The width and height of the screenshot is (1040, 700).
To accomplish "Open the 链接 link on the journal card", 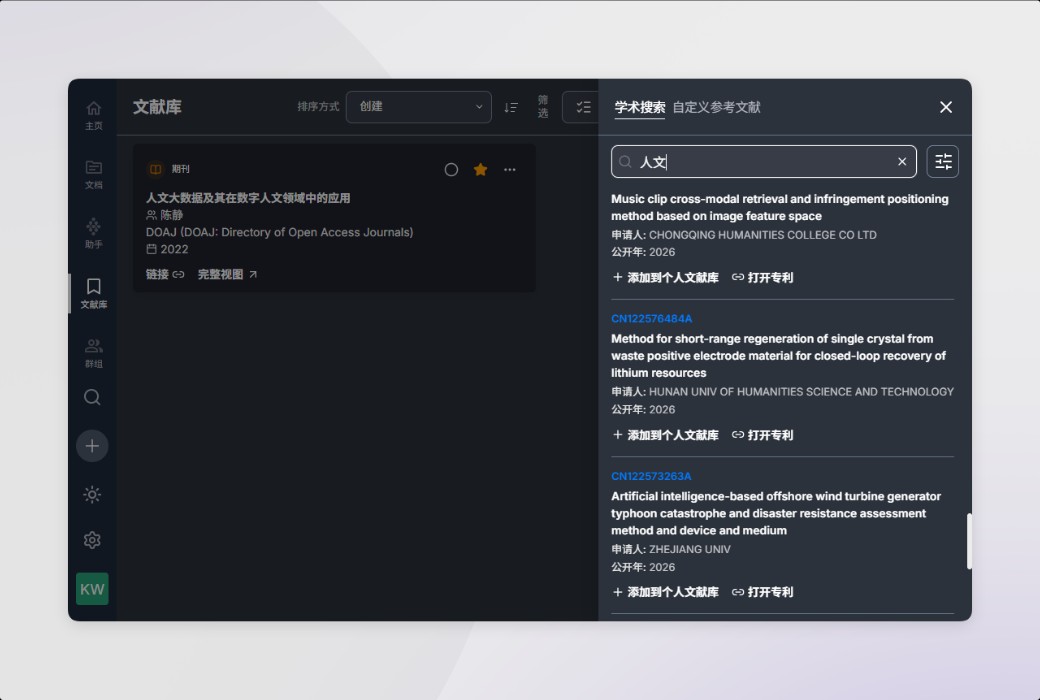I will tap(165, 275).
